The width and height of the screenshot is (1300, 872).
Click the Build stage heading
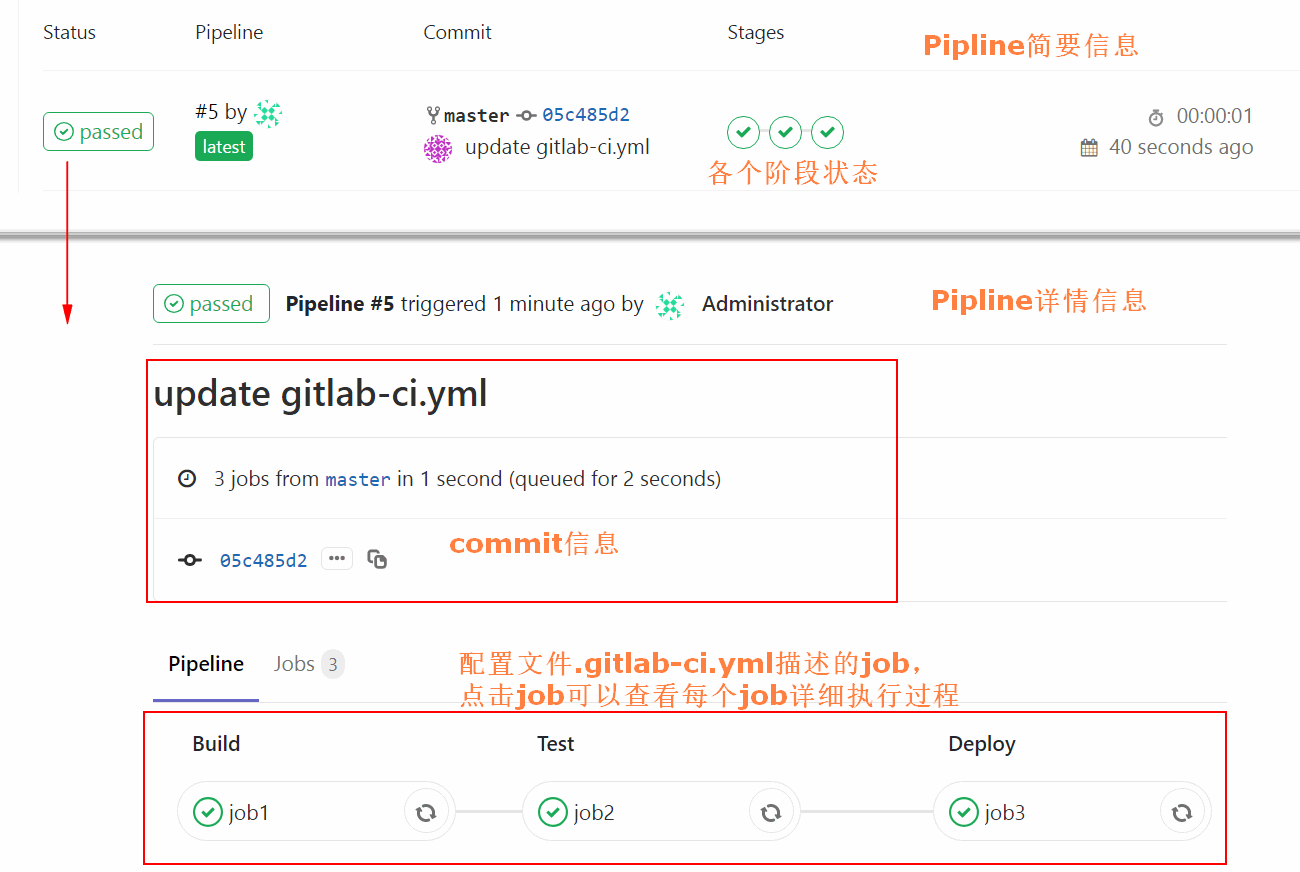pos(216,744)
